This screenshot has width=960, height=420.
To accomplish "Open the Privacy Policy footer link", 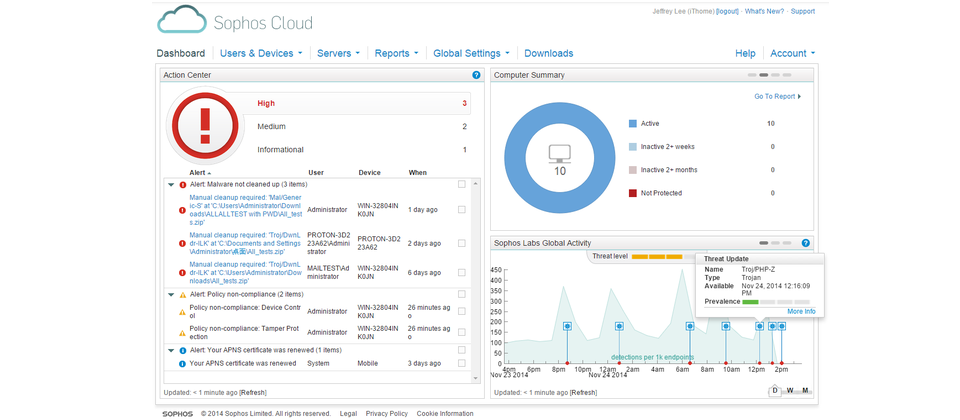I will point(387,414).
